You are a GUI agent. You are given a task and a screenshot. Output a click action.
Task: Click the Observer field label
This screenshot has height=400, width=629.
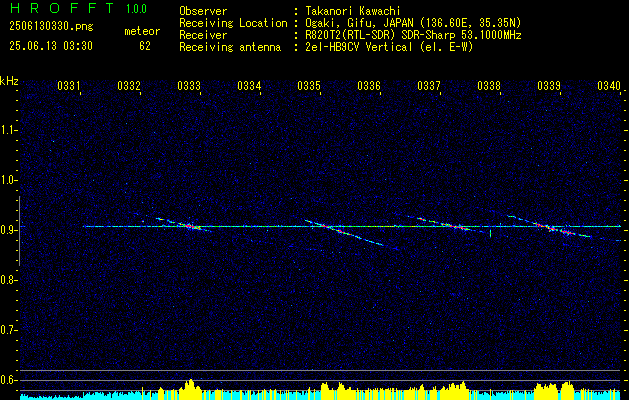pyautogui.click(x=203, y=11)
